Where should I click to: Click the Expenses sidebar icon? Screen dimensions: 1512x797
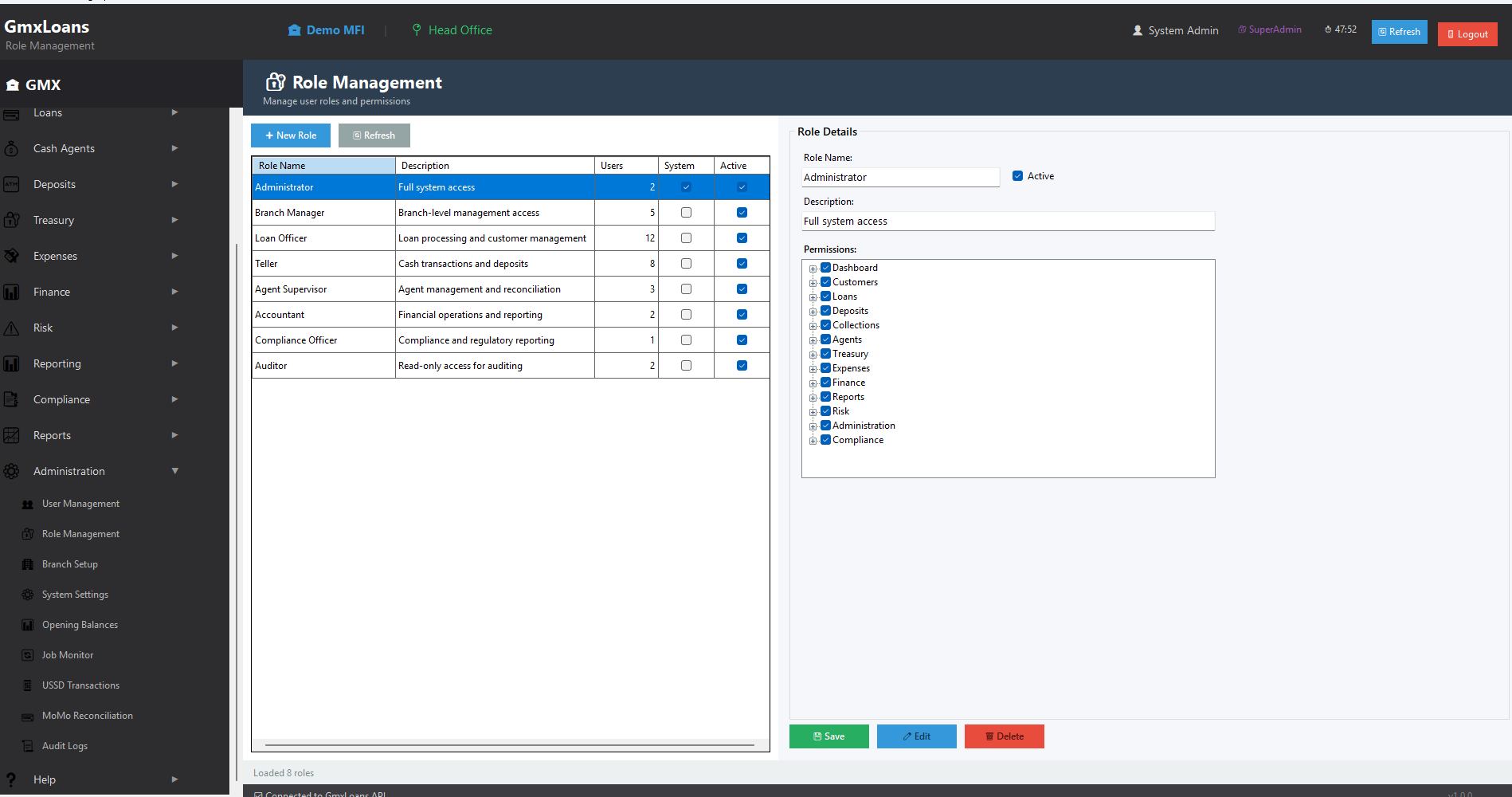(11, 256)
